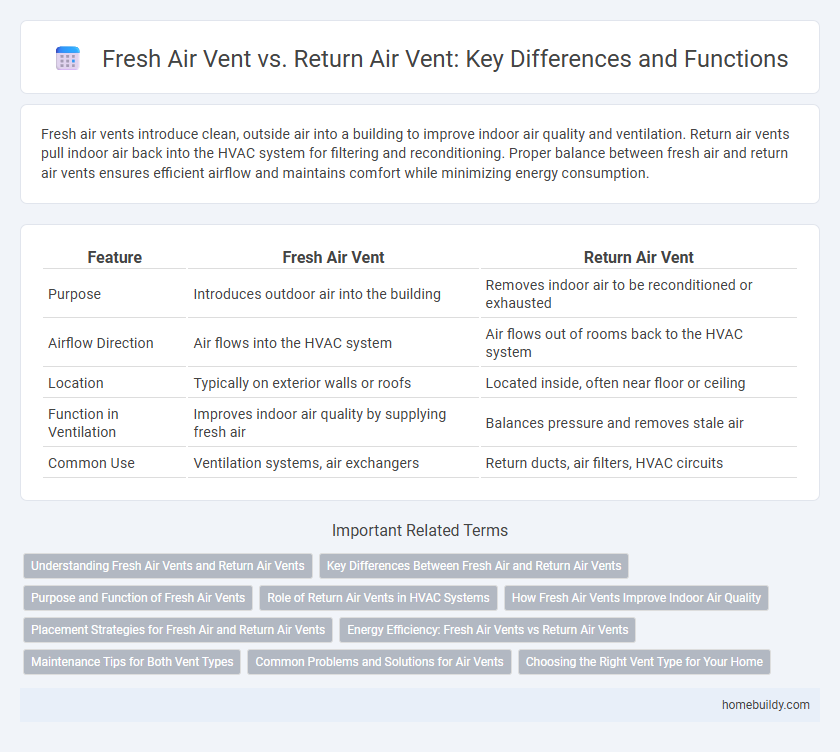
Task: Click the 'Fresh Air Vent' column header
Action: [x=333, y=257]
